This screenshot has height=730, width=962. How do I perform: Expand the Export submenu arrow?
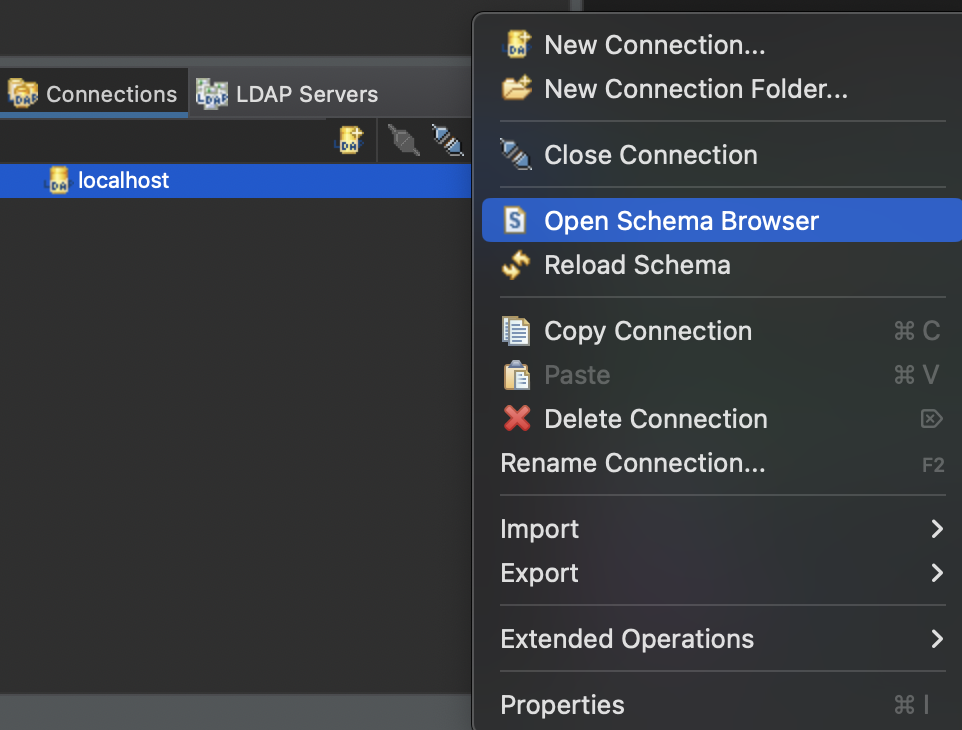(936, 573)
